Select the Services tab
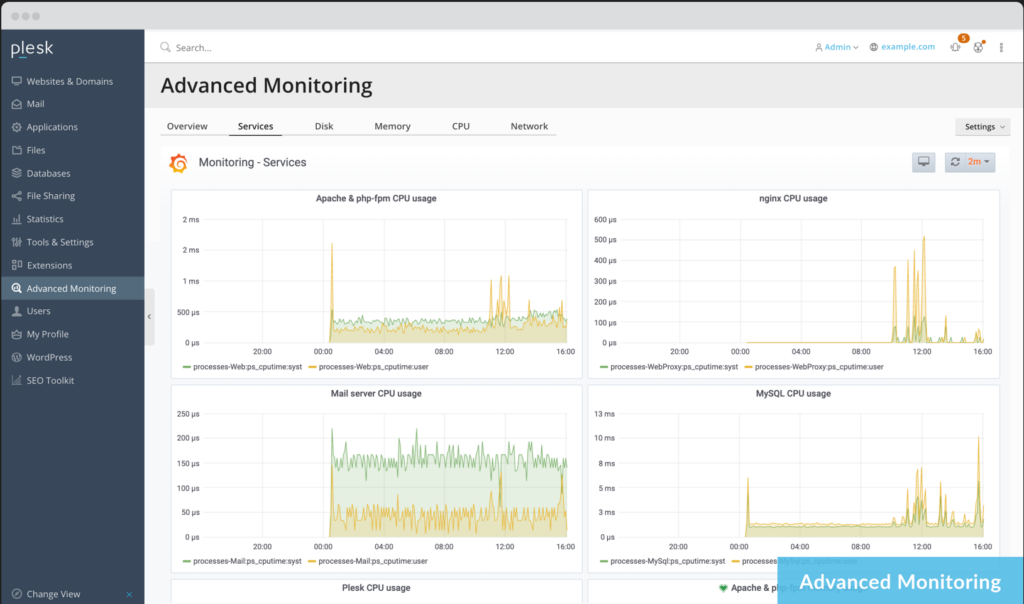 point(255,126)
